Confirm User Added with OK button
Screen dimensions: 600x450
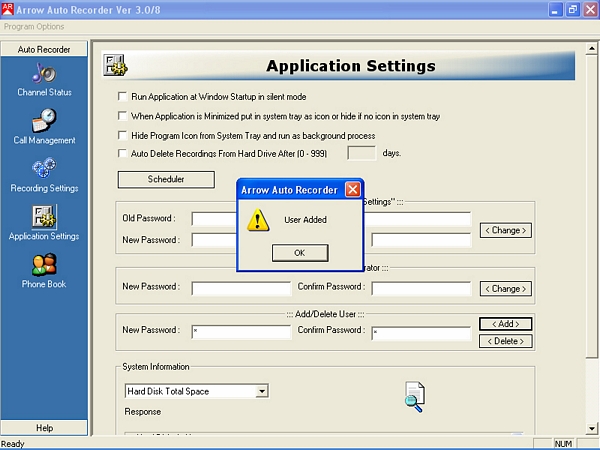[300, 253]
